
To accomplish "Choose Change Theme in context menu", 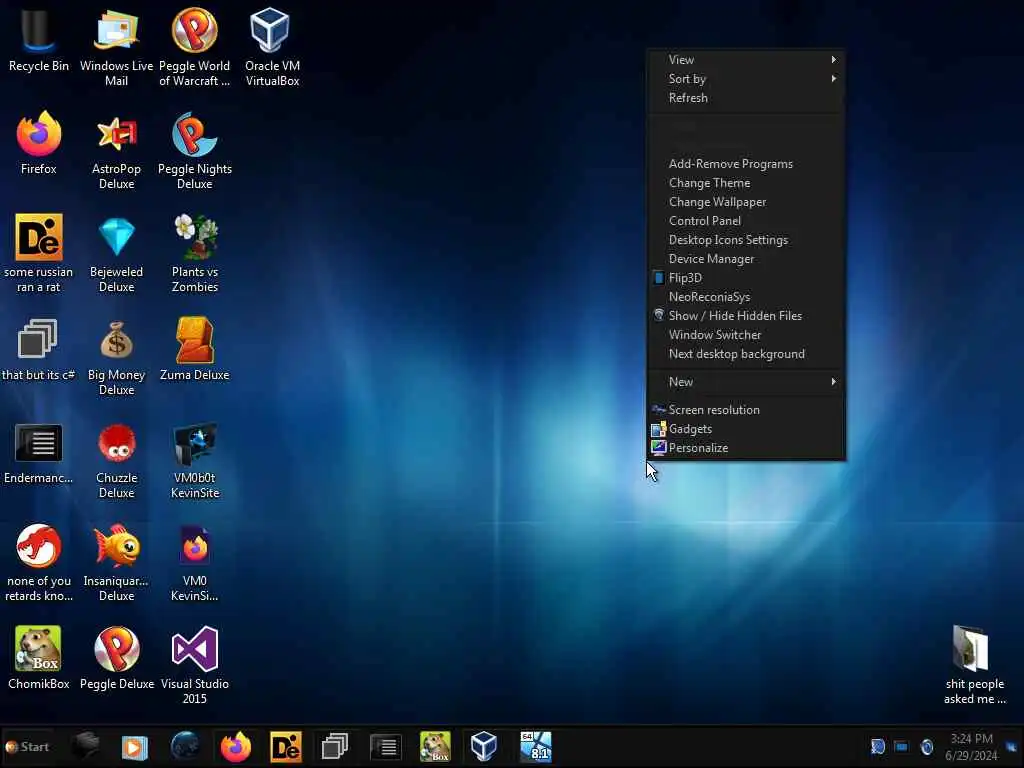I will point(746,183).
